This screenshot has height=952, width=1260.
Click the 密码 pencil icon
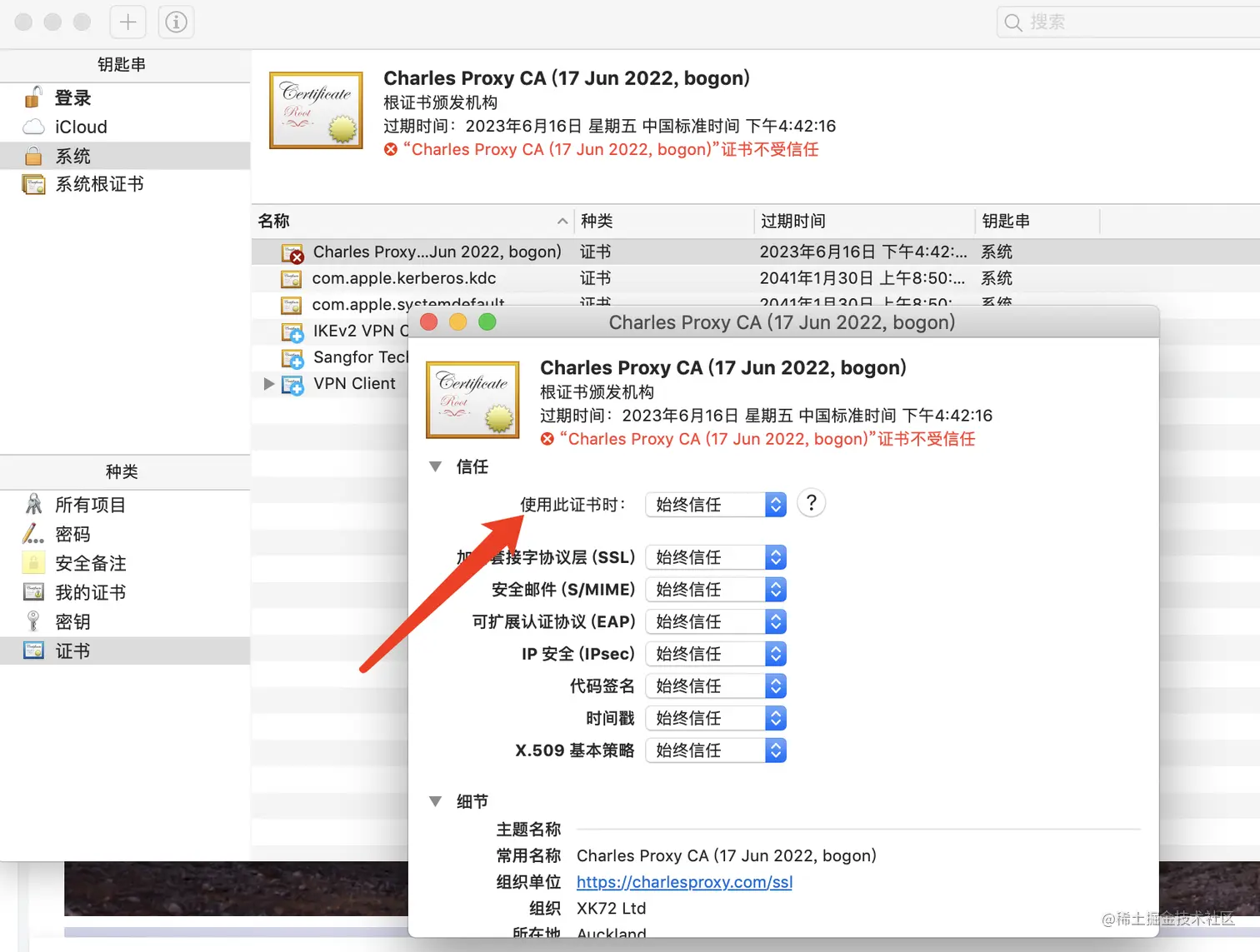pyautogui.click(x=33, y=533)
